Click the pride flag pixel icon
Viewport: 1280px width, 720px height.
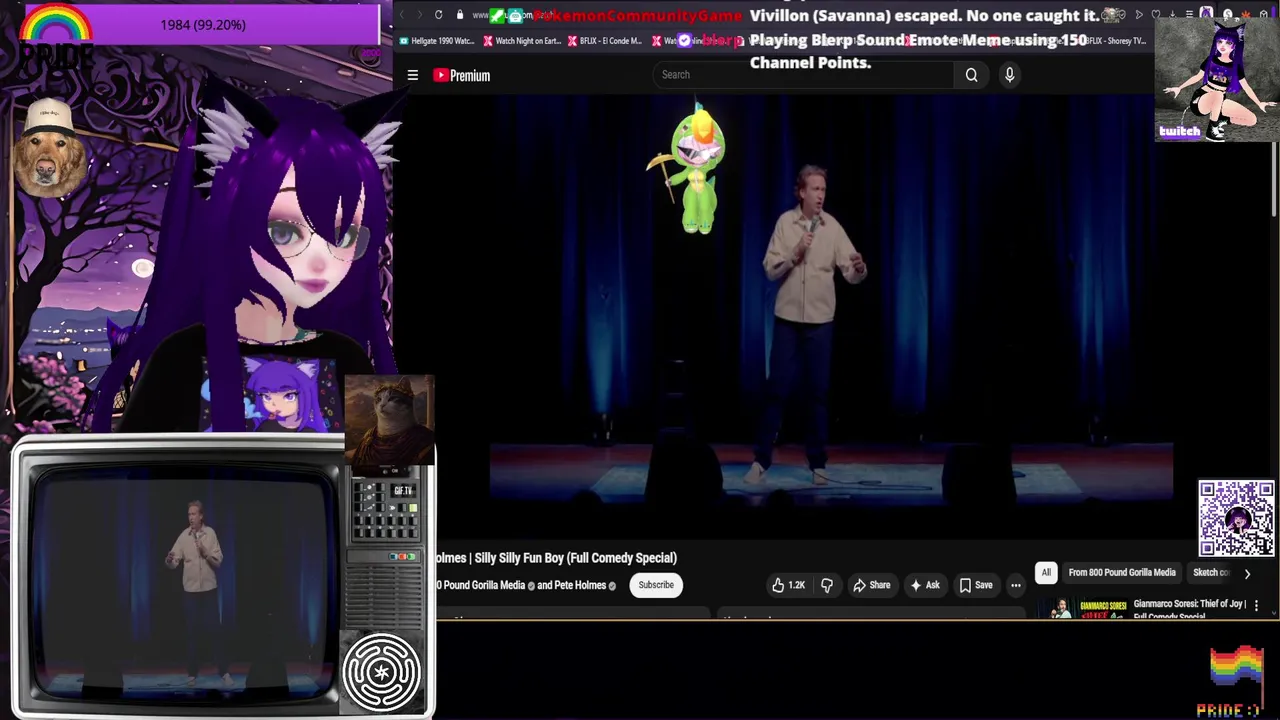coord(1237,668)
